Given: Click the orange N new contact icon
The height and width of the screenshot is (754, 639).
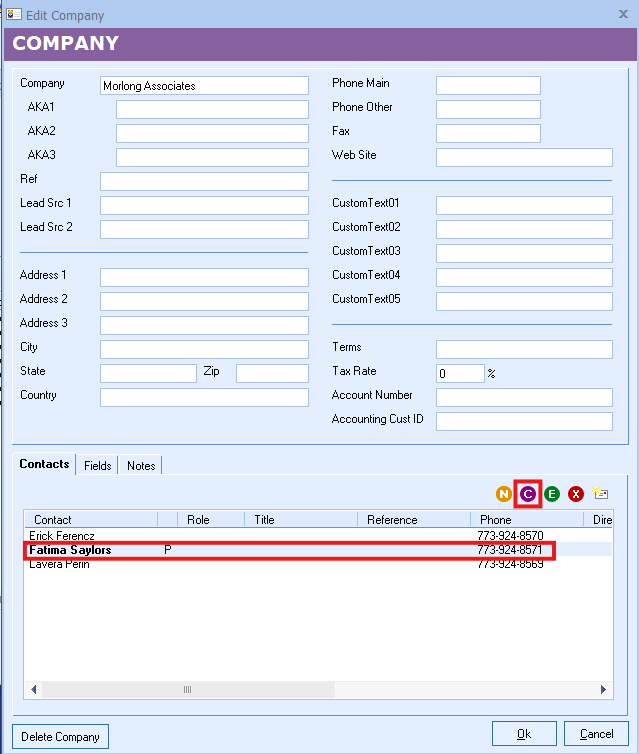Looking at the screenshot, I should pyautogui.click(x=504, y=493).
